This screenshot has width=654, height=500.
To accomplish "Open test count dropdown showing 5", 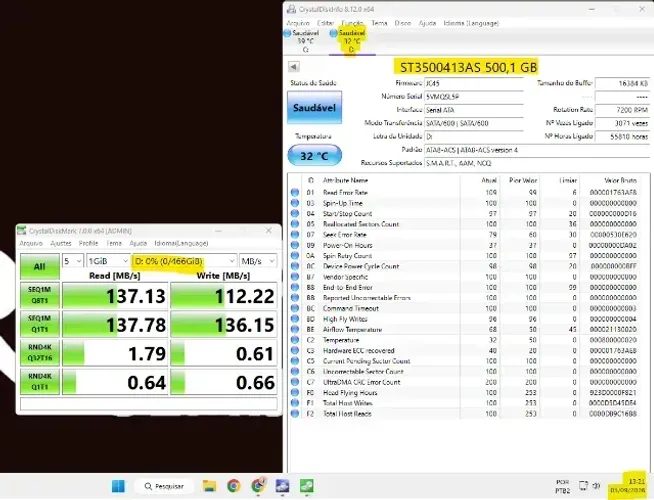I will tap(73, 261).
